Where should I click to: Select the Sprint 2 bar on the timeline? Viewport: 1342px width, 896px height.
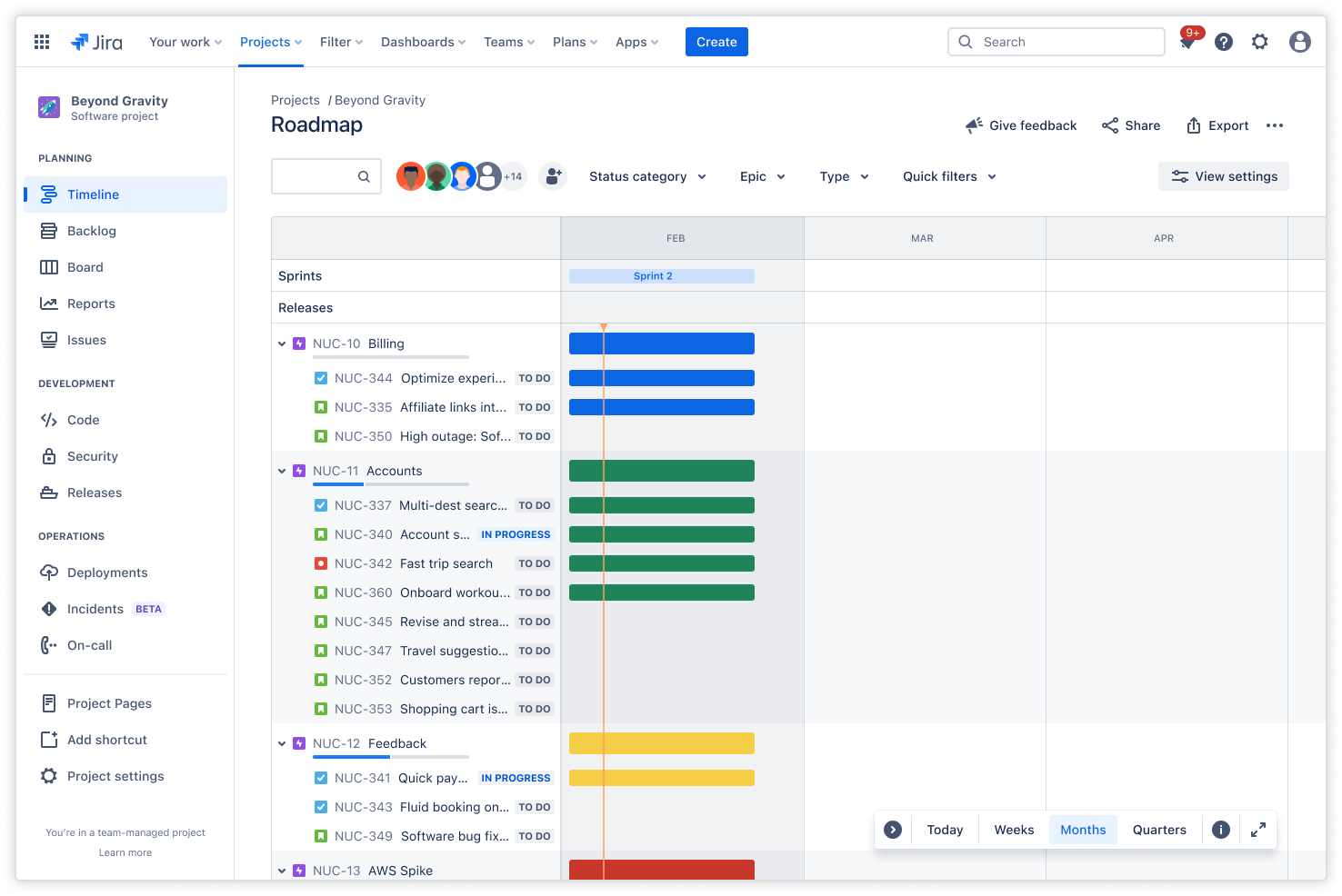pyautogui.click(x=661, y=275)
